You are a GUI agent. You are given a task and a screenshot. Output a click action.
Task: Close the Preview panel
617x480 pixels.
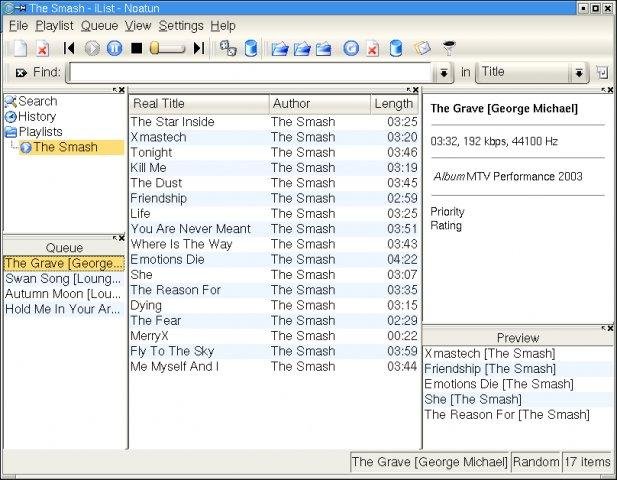tap(610, 328)
